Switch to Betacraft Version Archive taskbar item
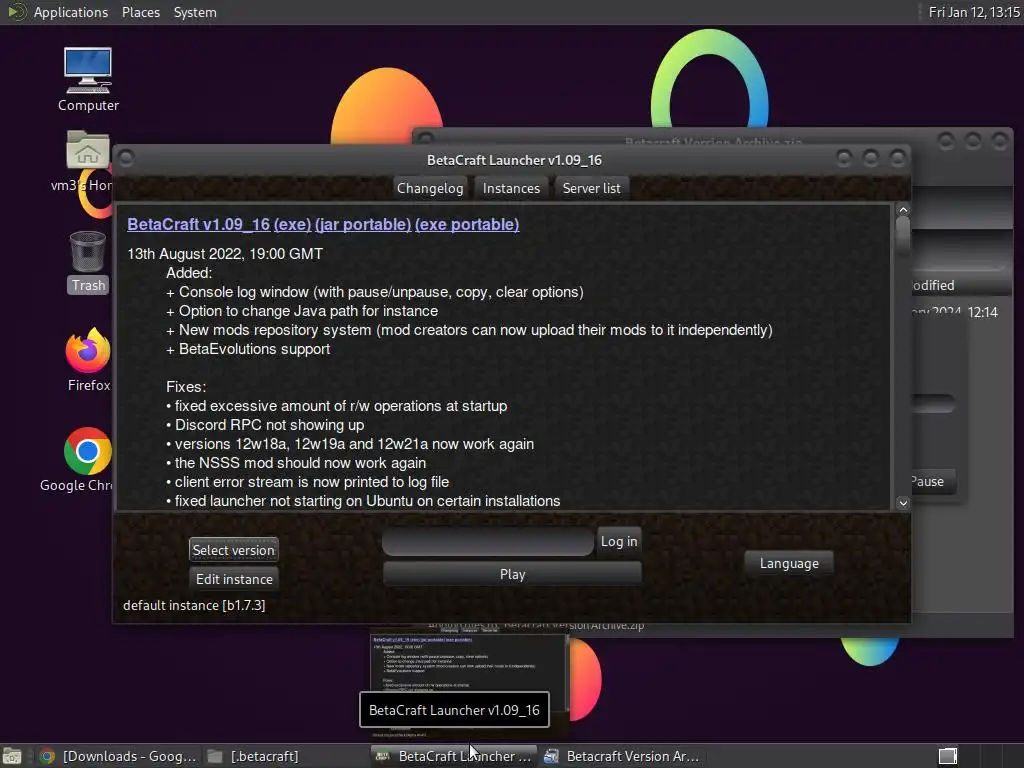1024x768 pixels. 622,756
